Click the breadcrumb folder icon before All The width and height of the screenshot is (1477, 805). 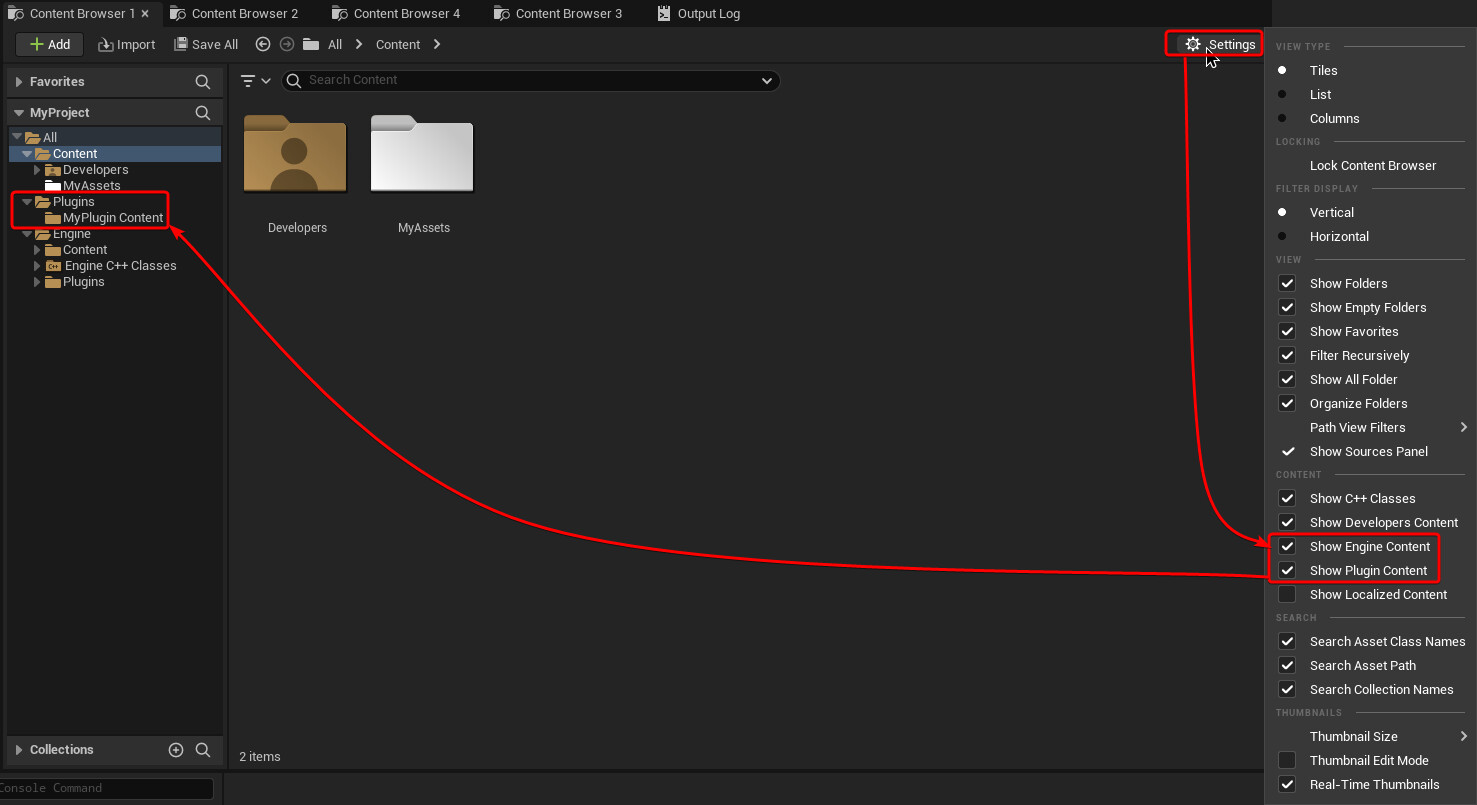(x=311, y=44)
